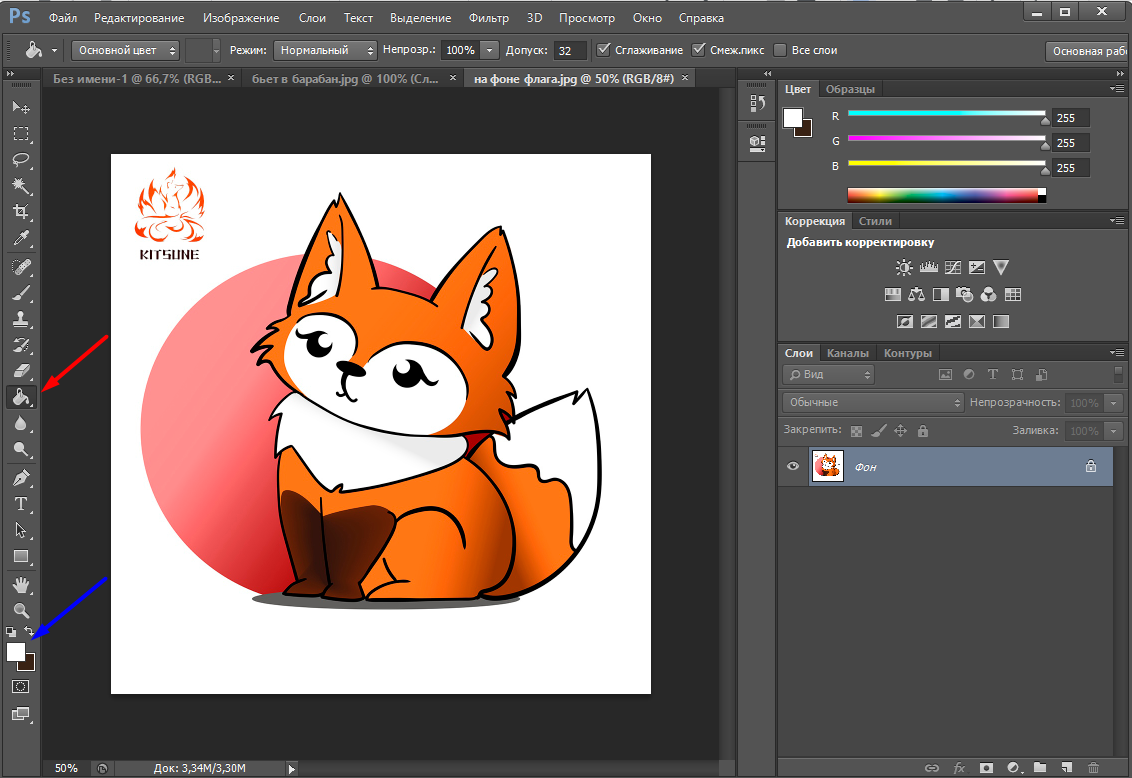The image size is (1132, 778).
Task: Switch to the Образцы tab
Action: pos(850,89)
